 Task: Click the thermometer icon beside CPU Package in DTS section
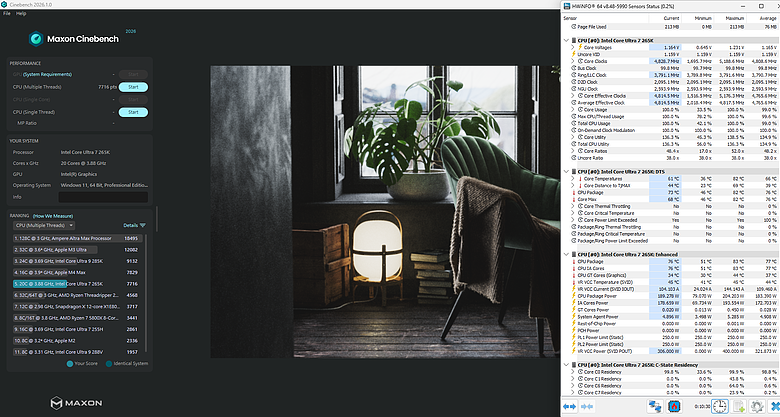pos(574,192)
